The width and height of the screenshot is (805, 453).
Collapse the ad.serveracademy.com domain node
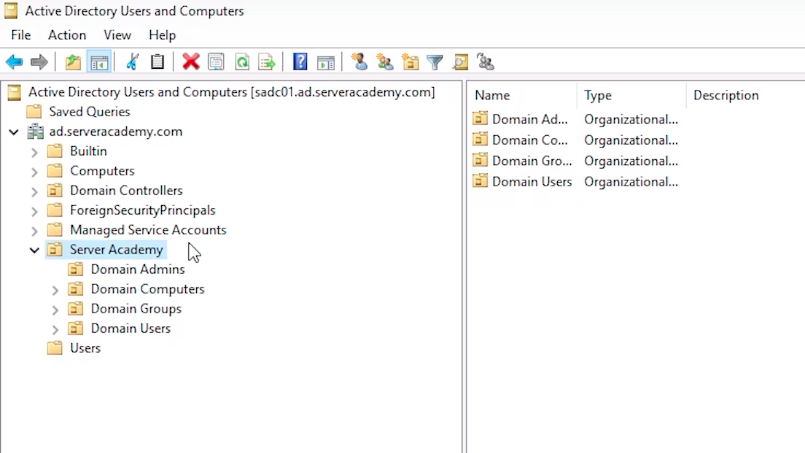point(14,132)
